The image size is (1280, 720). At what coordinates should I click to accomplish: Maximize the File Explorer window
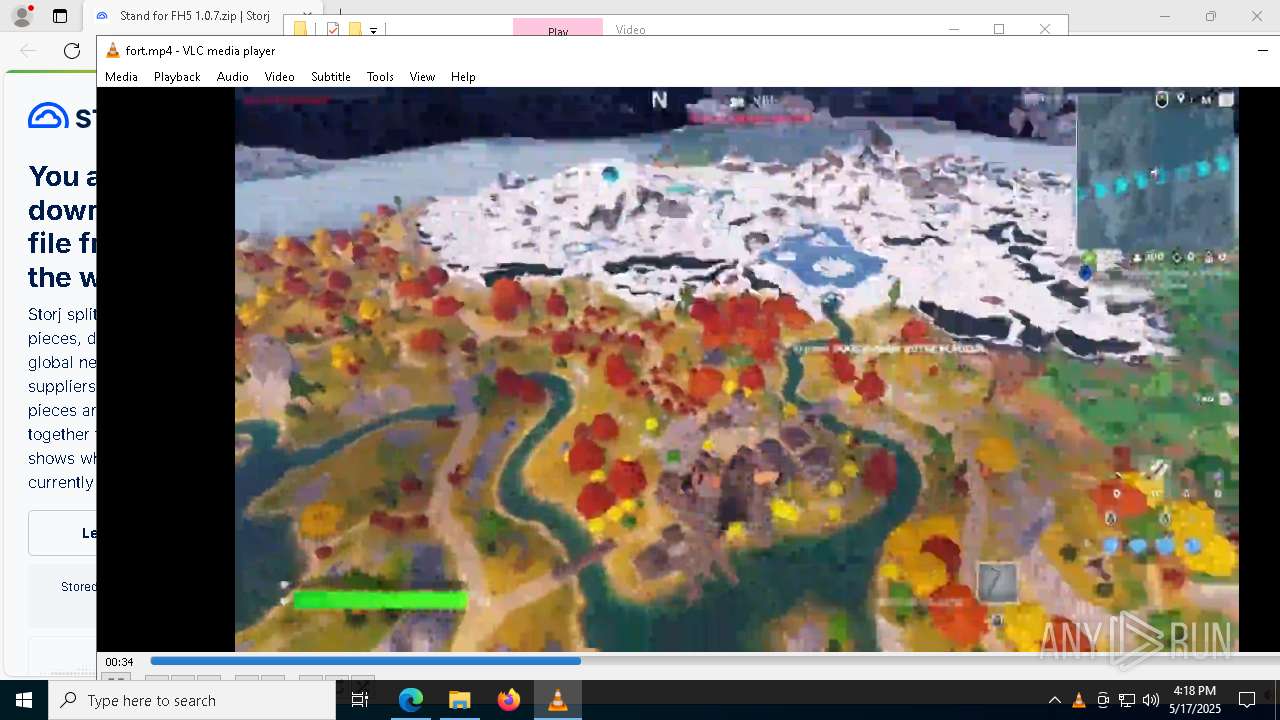(x=998, y=29)
